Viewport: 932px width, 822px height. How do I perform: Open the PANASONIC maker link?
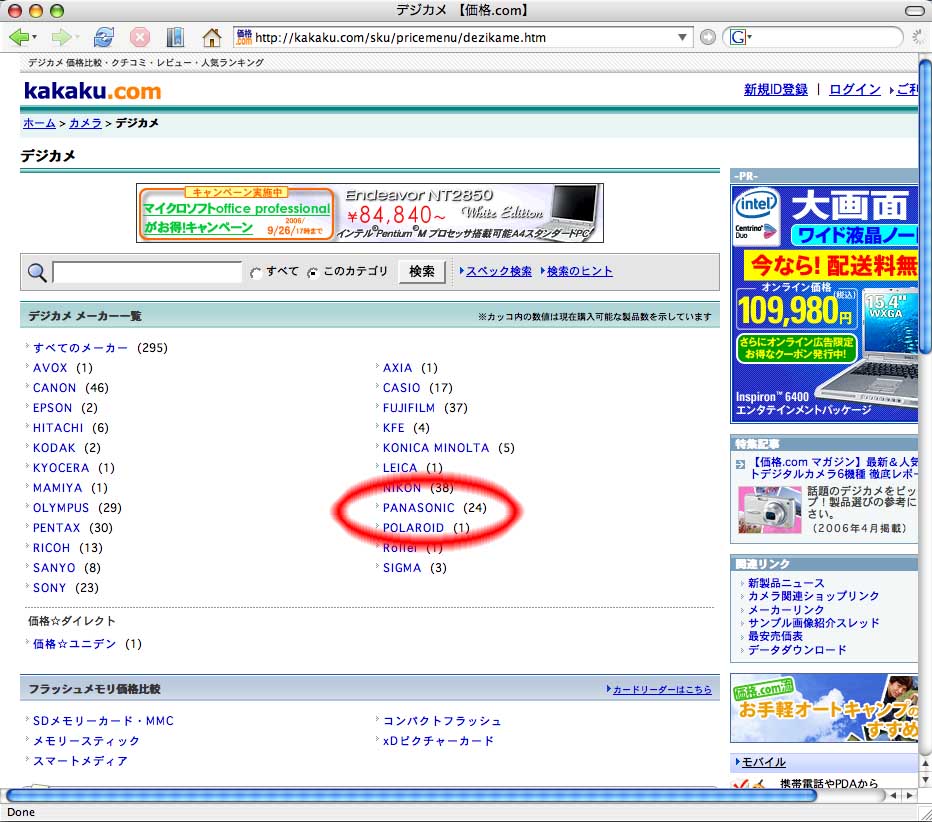pyautogui.click(x=418, y=508)
